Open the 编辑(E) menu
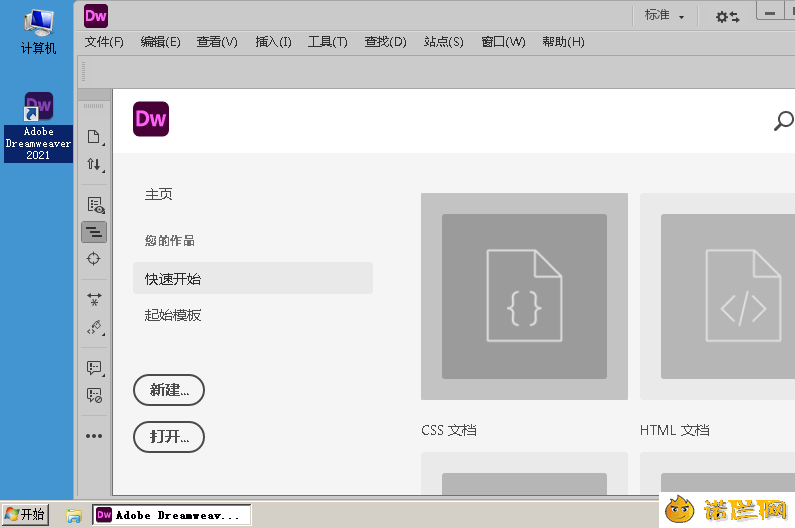 click(160, 42)
